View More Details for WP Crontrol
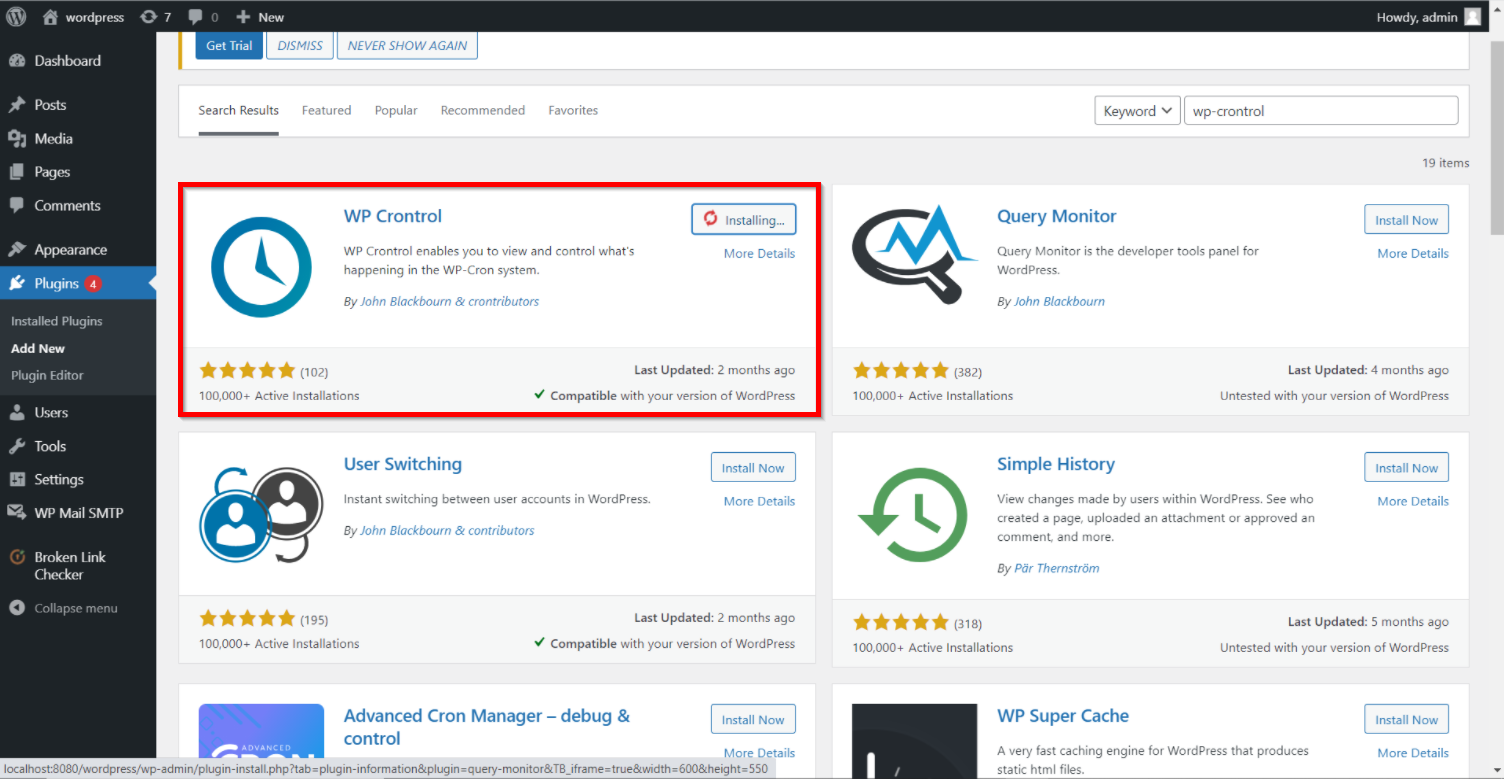 (759, 254)
